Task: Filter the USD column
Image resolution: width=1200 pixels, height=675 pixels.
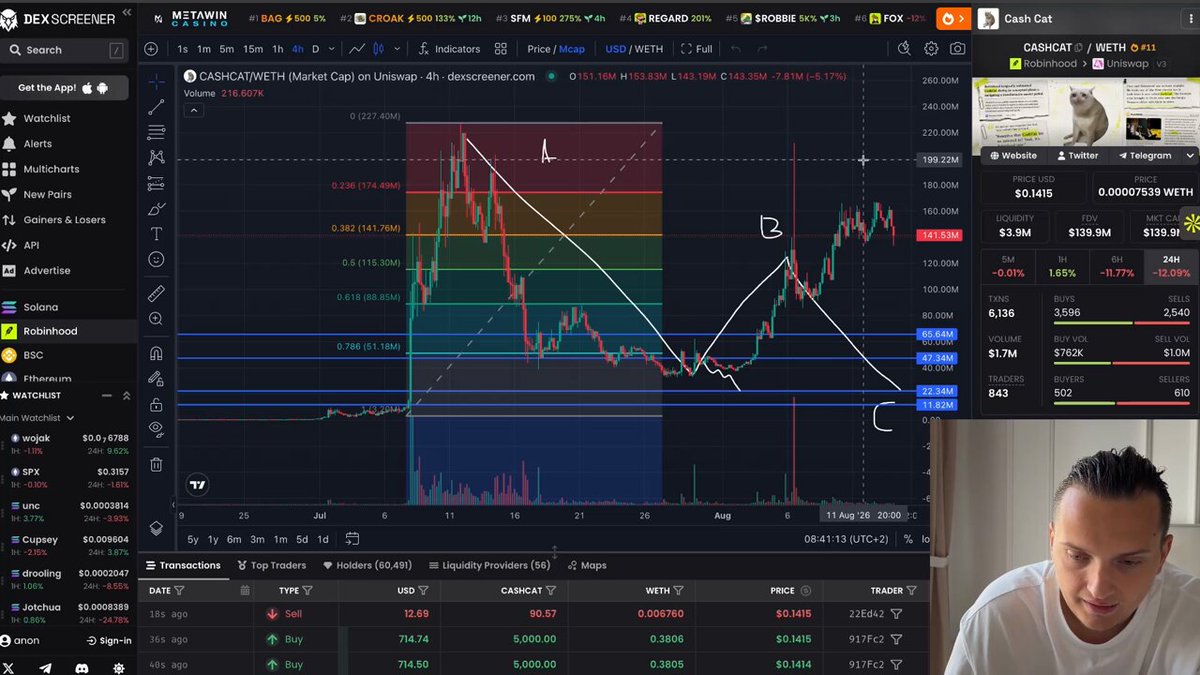Action: point(423,591)
